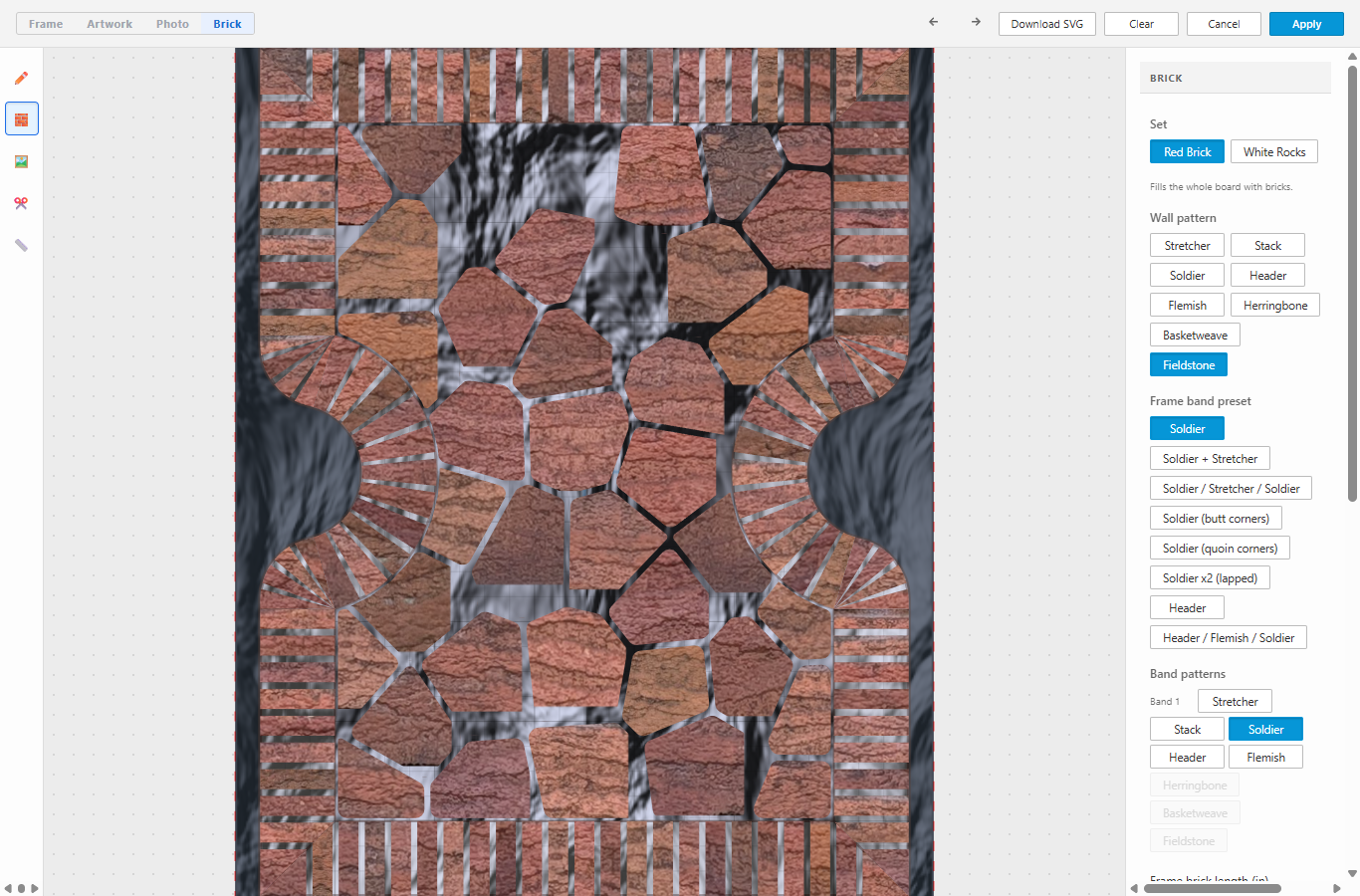This screenshot has width=1360, height=896.
Task: Set Band 1 pattern to Stretcher
Action: pos(1235,701)
